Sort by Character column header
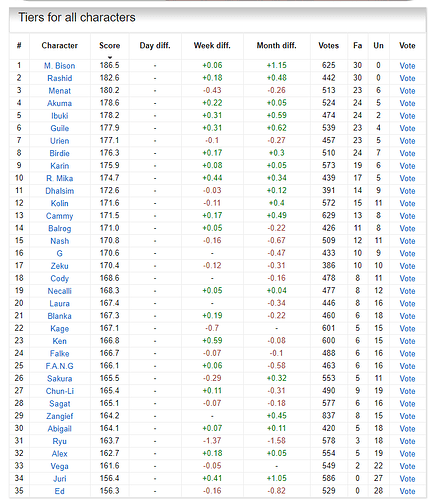 [60, 46]
